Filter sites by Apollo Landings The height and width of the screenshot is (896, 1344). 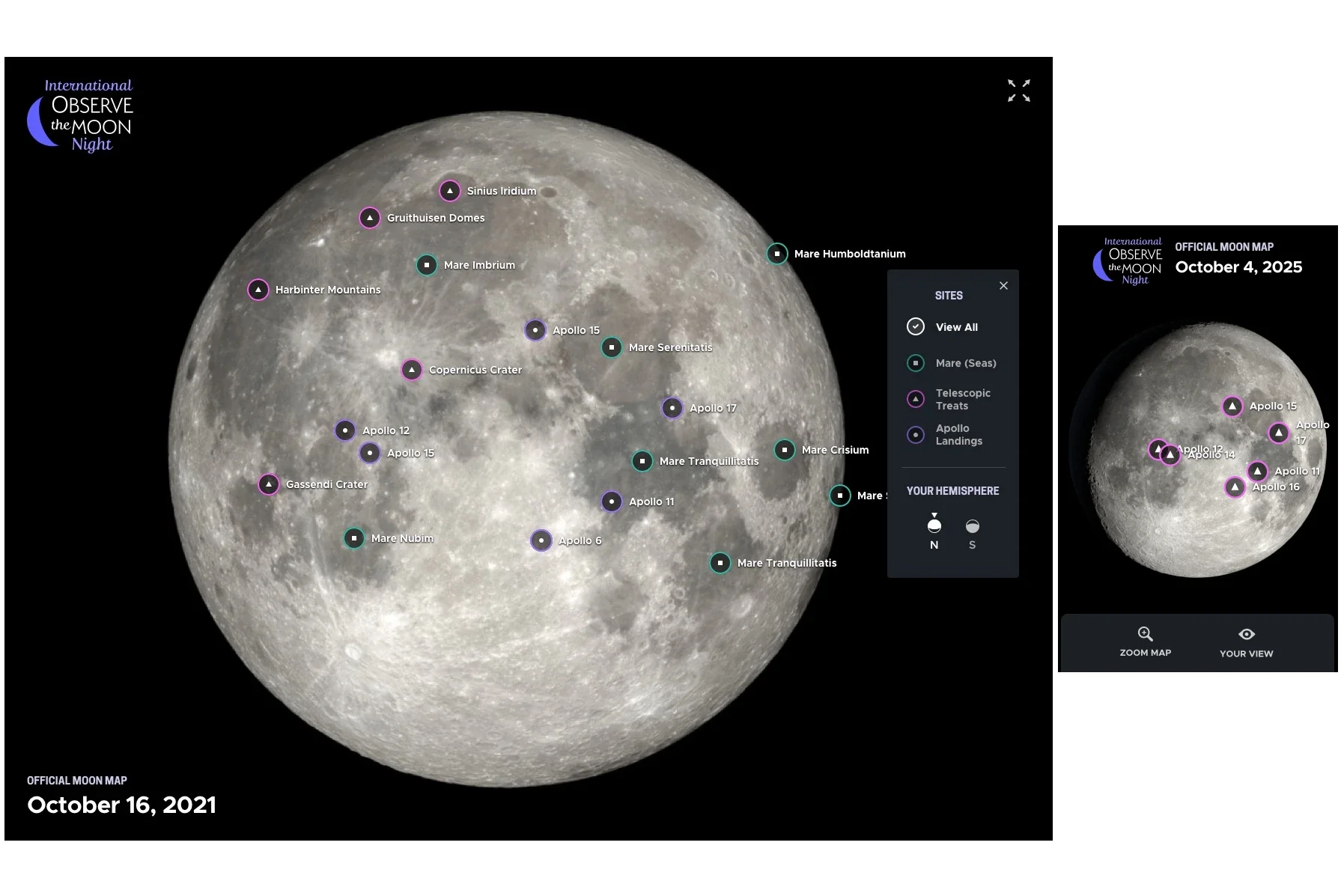click(915, 435)
